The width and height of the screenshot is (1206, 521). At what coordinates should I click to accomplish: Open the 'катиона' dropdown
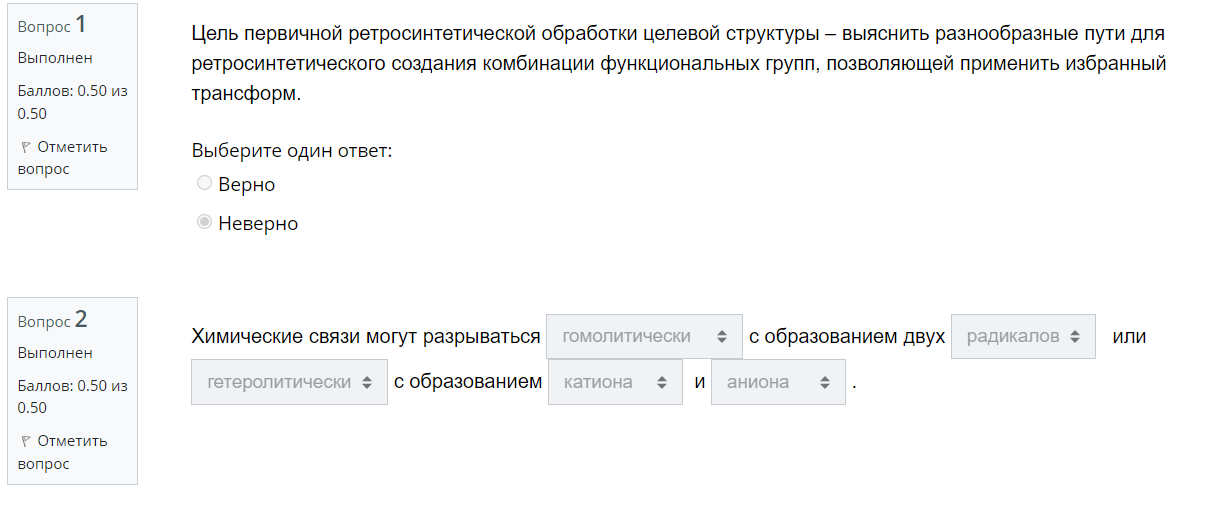tap(615, 382)
